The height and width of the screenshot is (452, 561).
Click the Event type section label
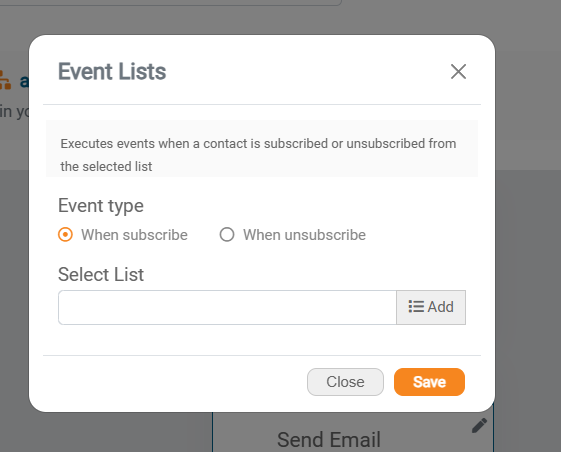click(101, 206)
